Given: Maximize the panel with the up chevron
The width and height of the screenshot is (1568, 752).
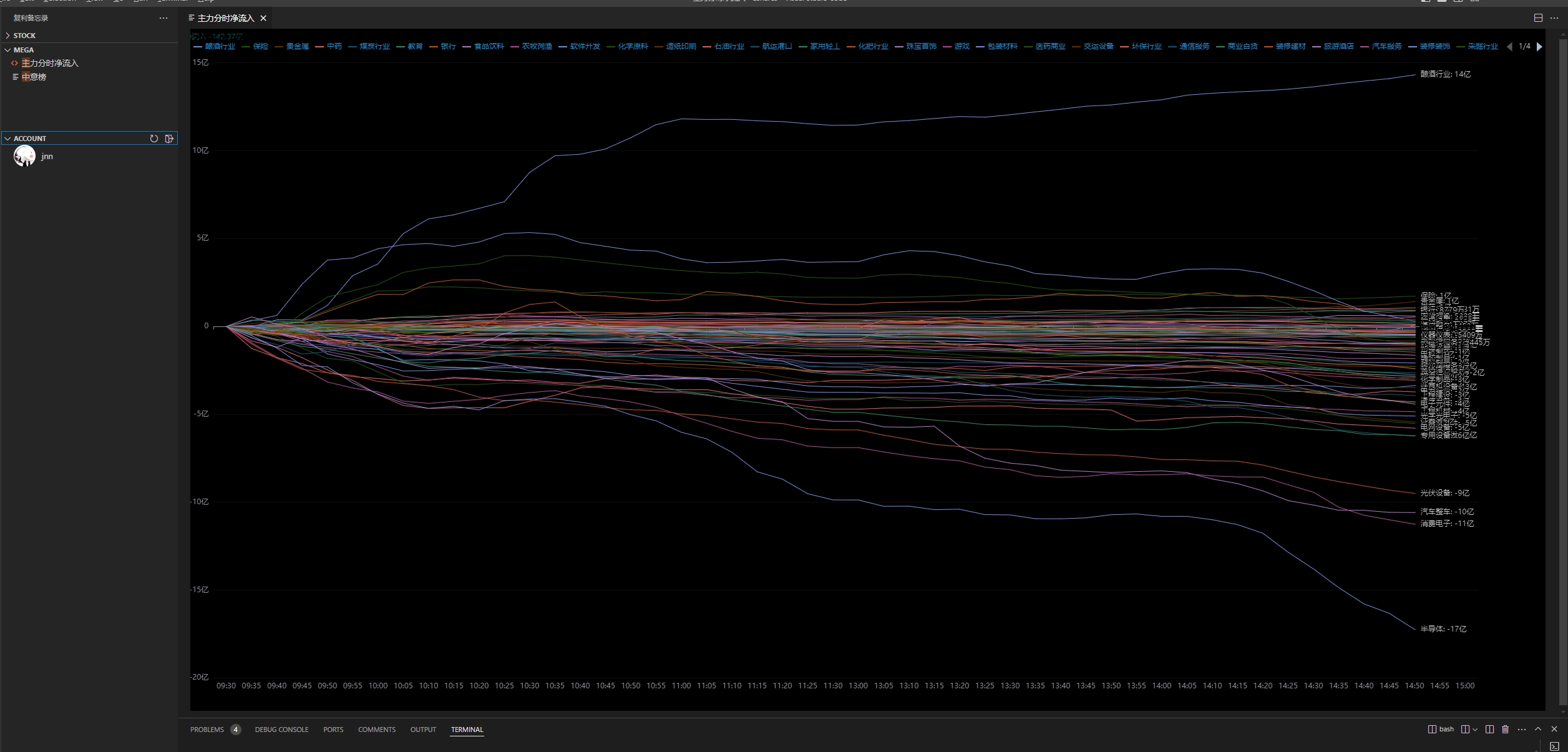Looking at the screenshot, I should (x=1538, y=729).
